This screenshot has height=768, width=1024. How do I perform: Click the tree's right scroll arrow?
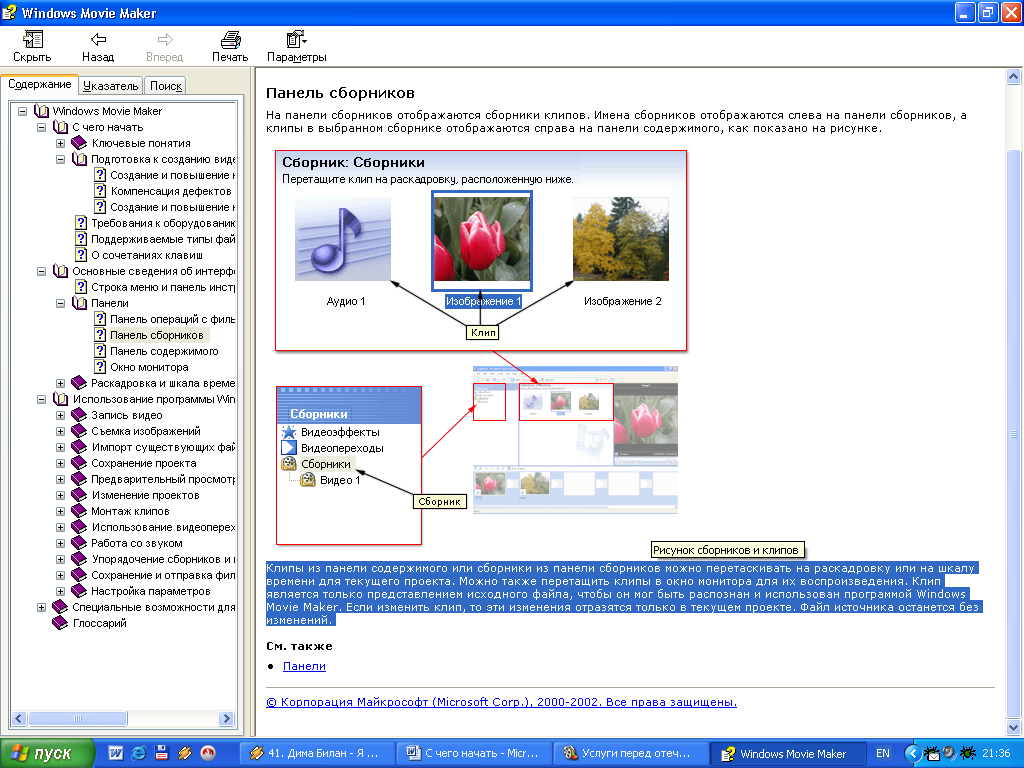click(227, 718)
